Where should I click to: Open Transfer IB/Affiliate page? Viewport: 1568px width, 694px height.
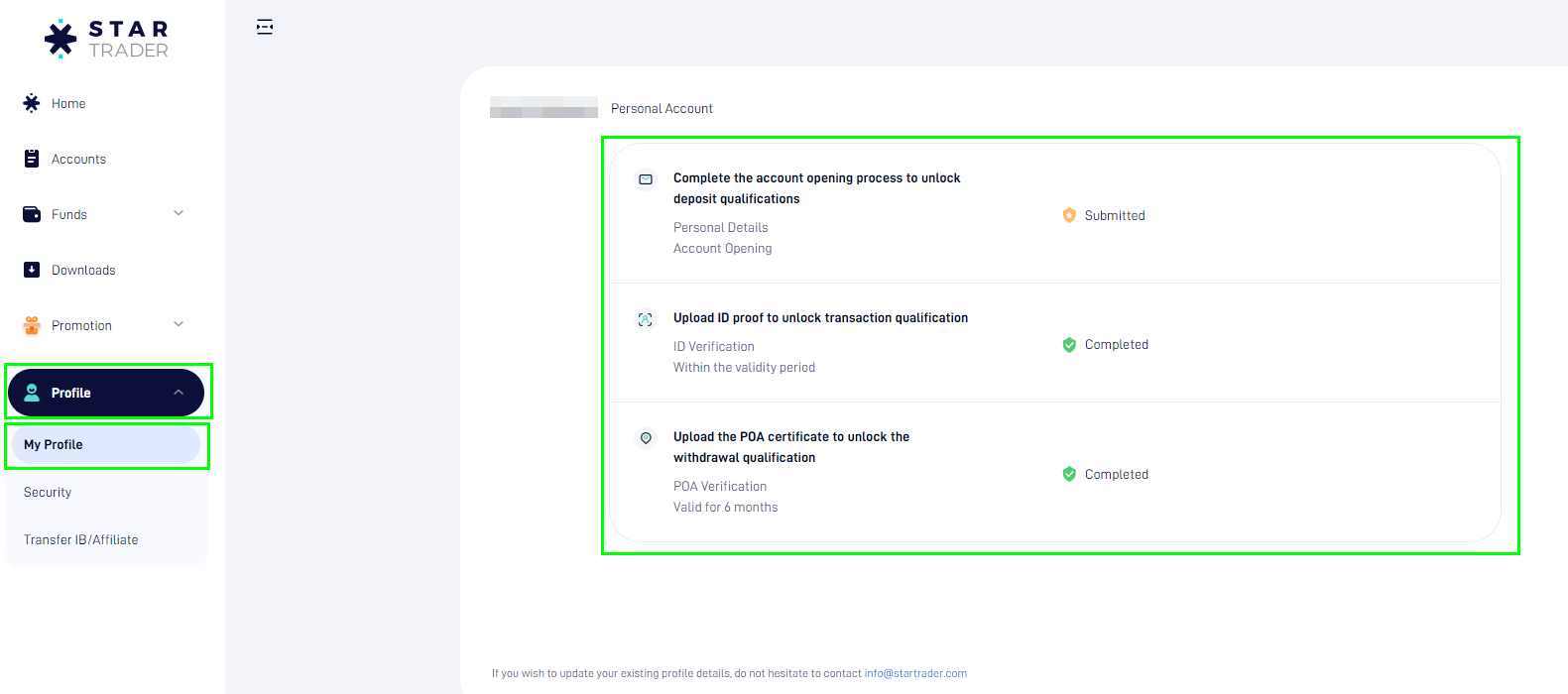(81, 540)
